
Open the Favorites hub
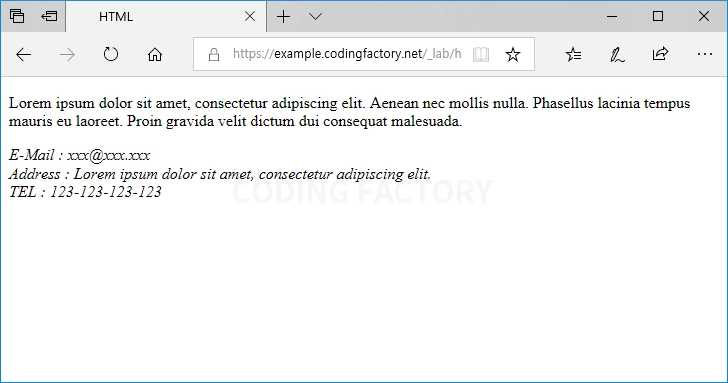point(573,54)
